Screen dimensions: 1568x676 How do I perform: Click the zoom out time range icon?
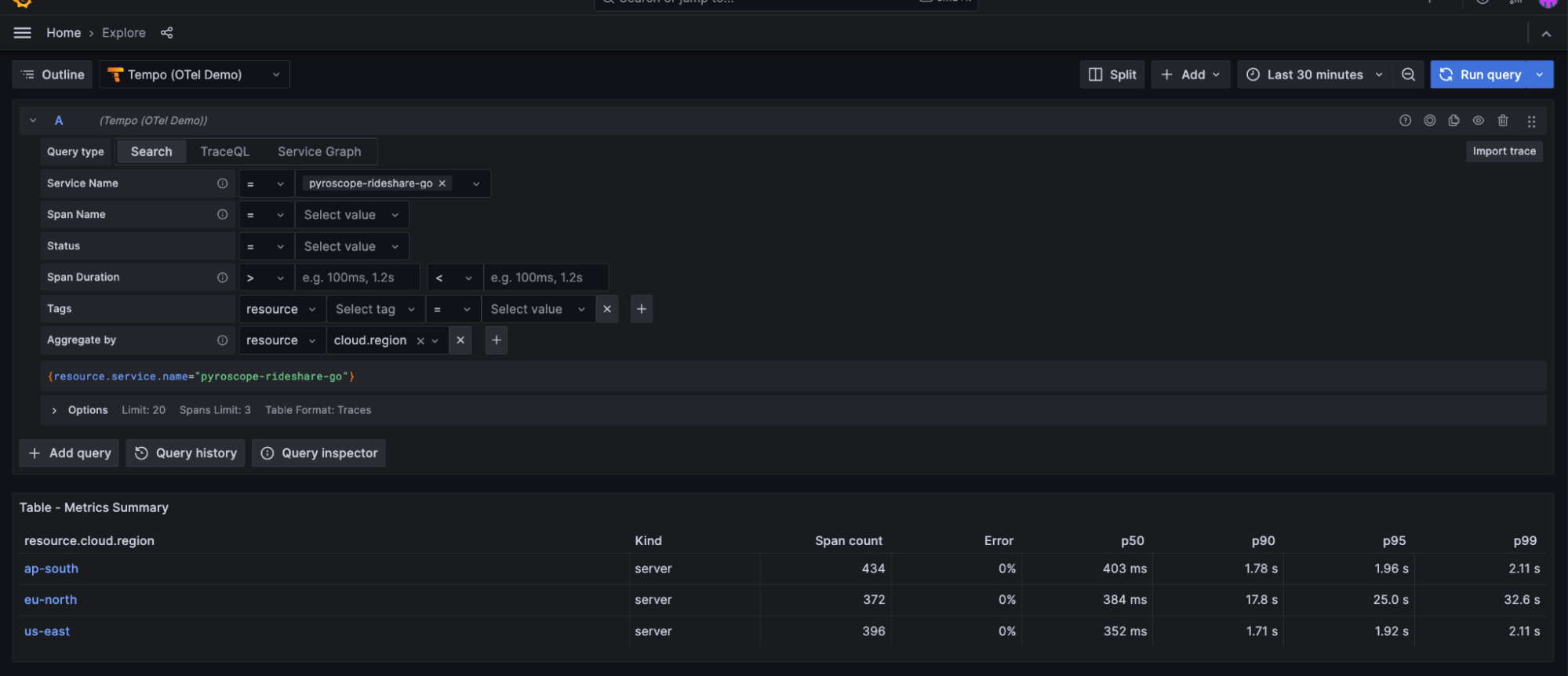(x=1408, y=75)
